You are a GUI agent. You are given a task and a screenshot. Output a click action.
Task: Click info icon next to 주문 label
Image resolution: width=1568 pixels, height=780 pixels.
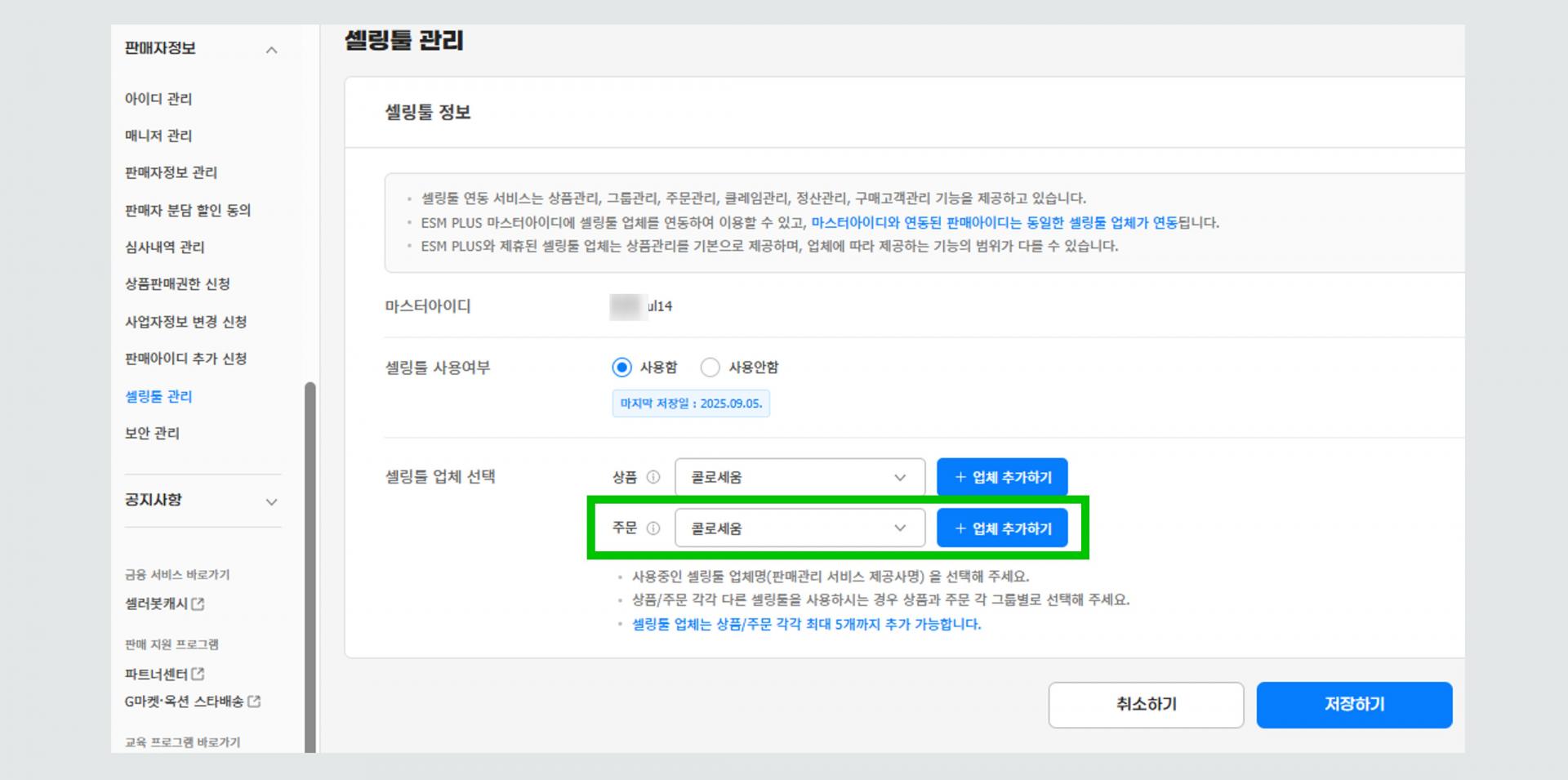click(653, 528)
